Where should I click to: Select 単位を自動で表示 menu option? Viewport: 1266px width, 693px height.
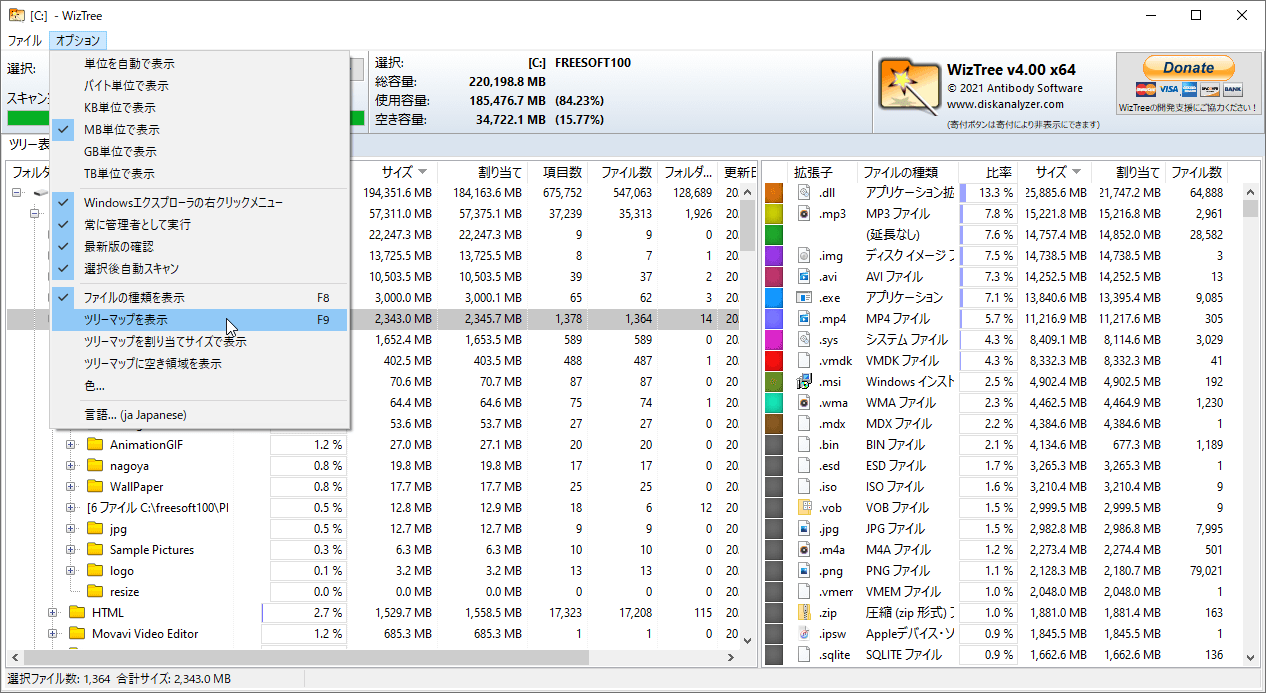[200, 63]
